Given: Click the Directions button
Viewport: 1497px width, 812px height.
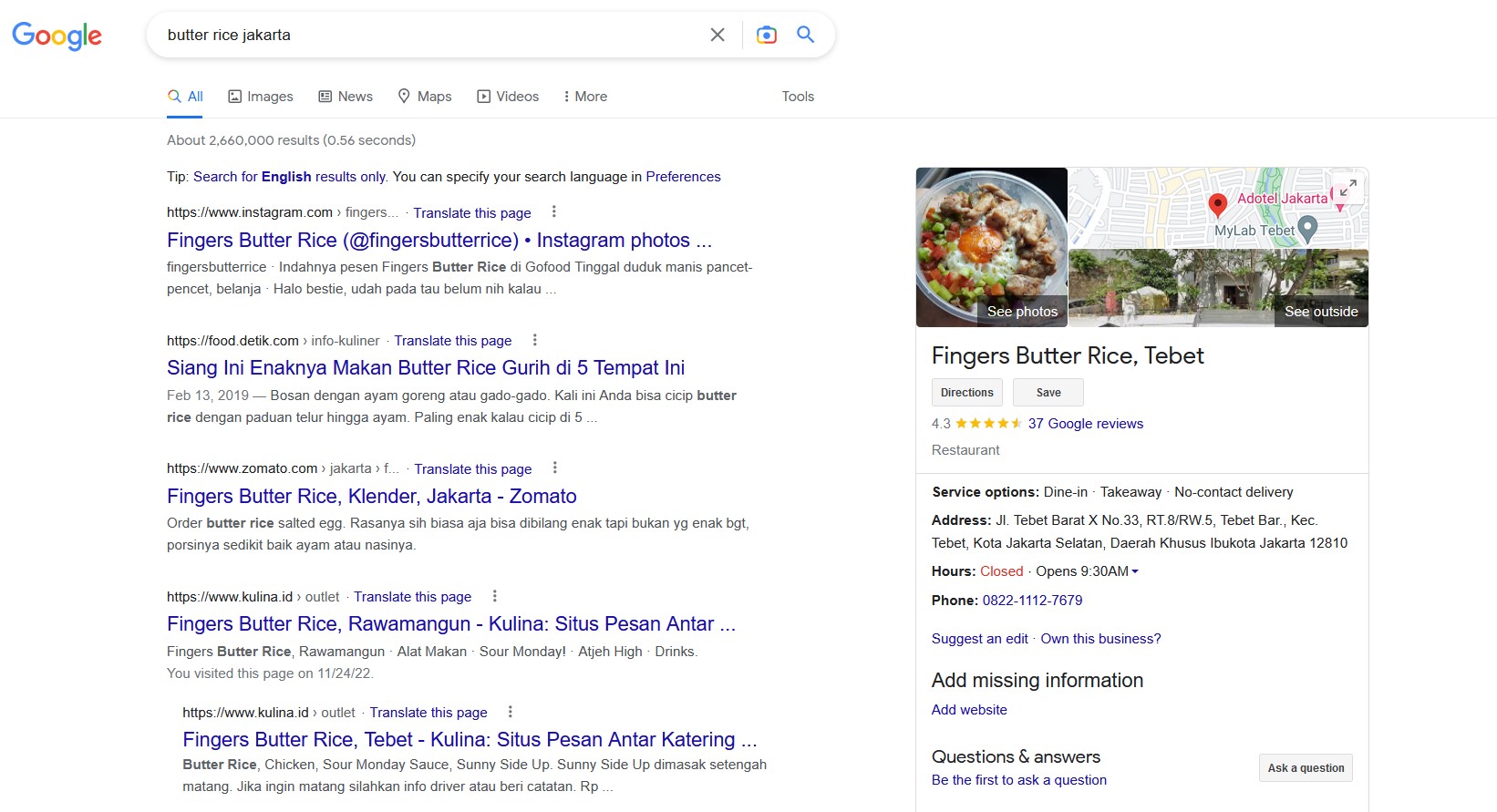Looking at the screenshot, I should (967, 393).
